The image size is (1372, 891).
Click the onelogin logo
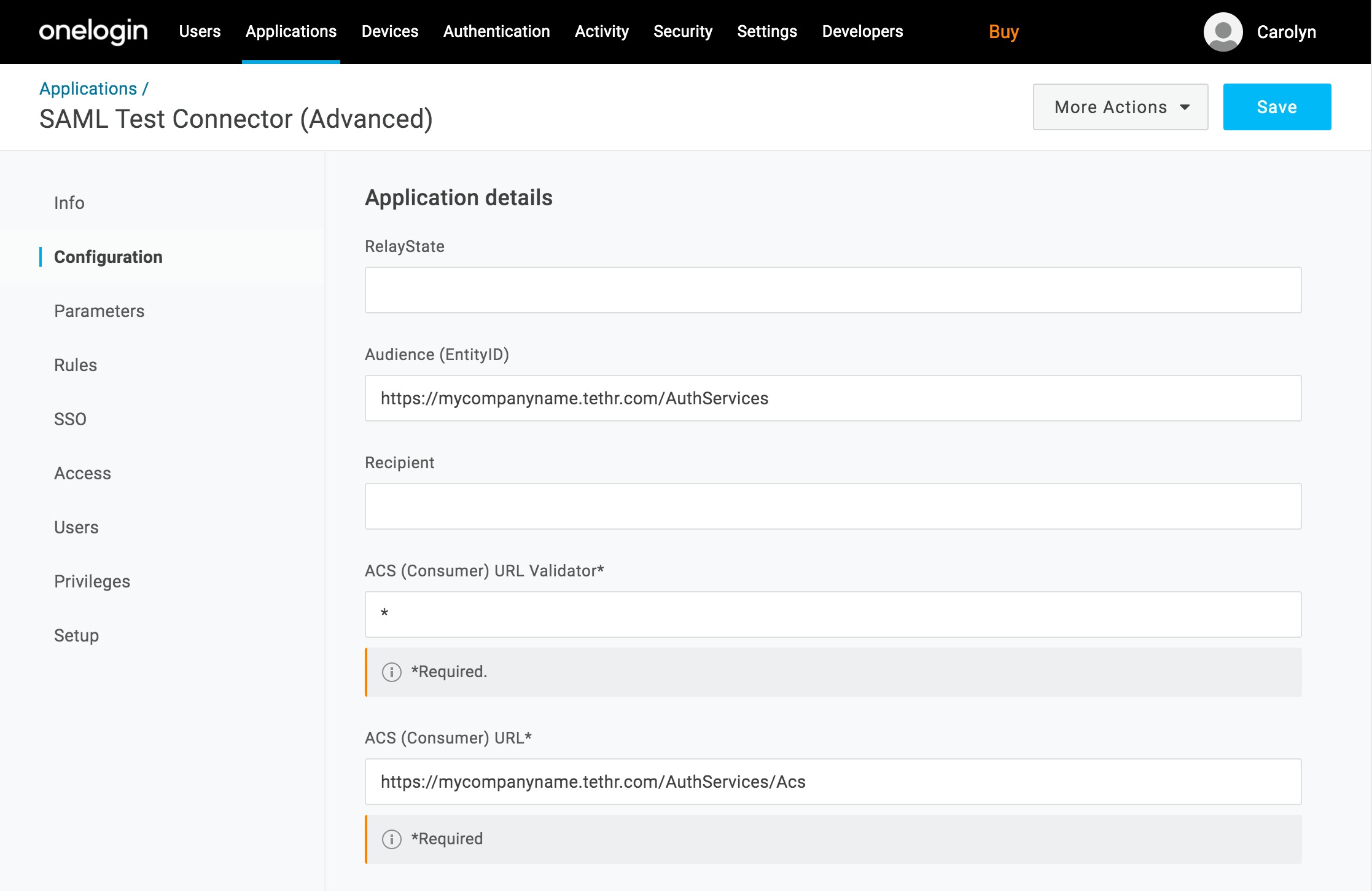(x=93, y=31)
